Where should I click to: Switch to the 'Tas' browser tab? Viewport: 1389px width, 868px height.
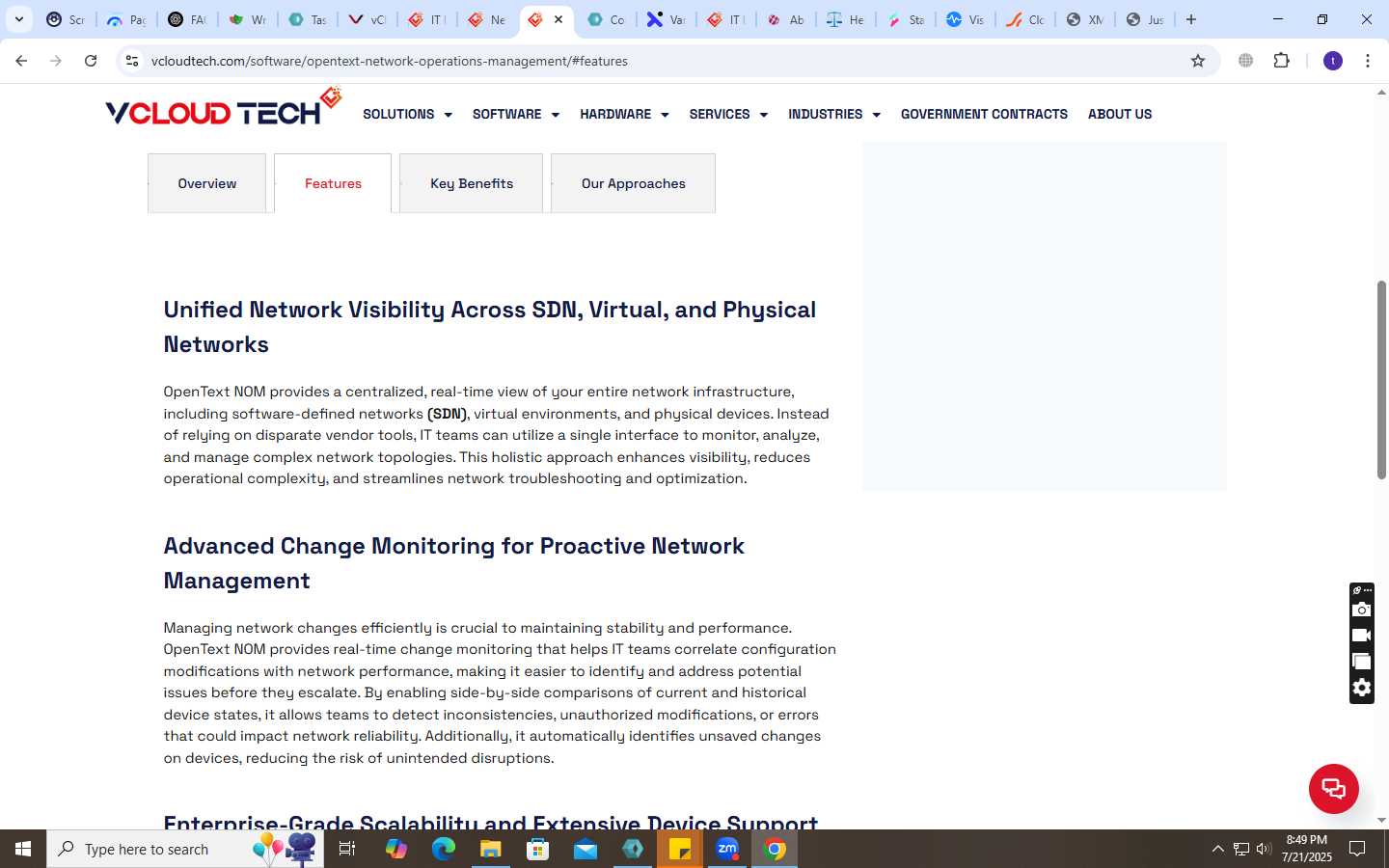307,19
